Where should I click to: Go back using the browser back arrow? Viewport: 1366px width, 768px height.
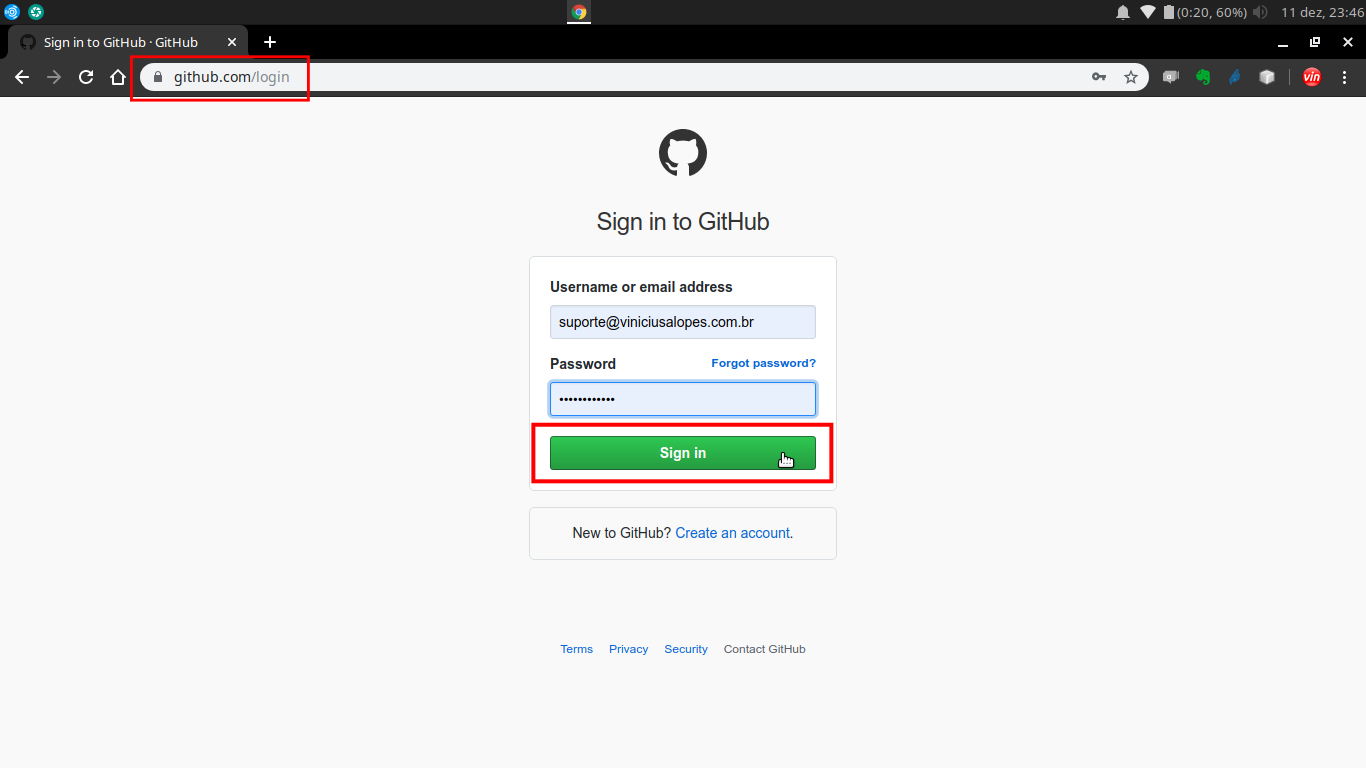pos(22,77)
